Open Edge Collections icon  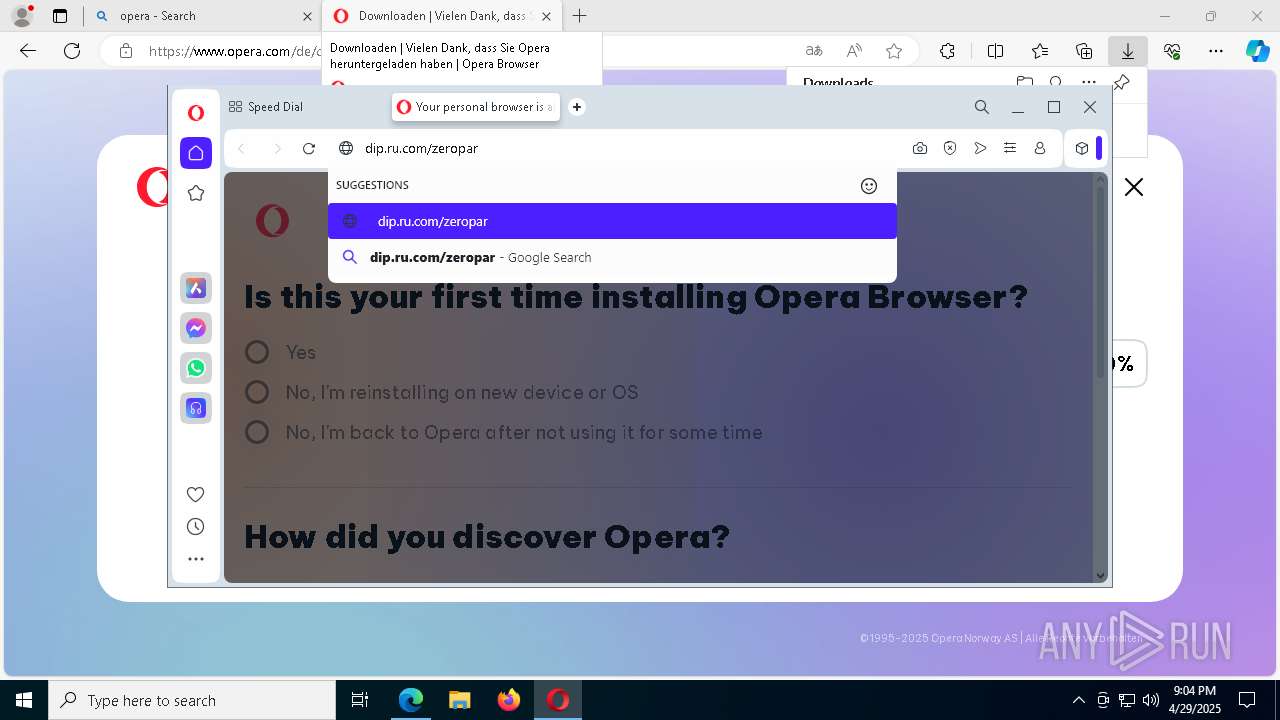pyautogui.click(x=1084, y=51)
